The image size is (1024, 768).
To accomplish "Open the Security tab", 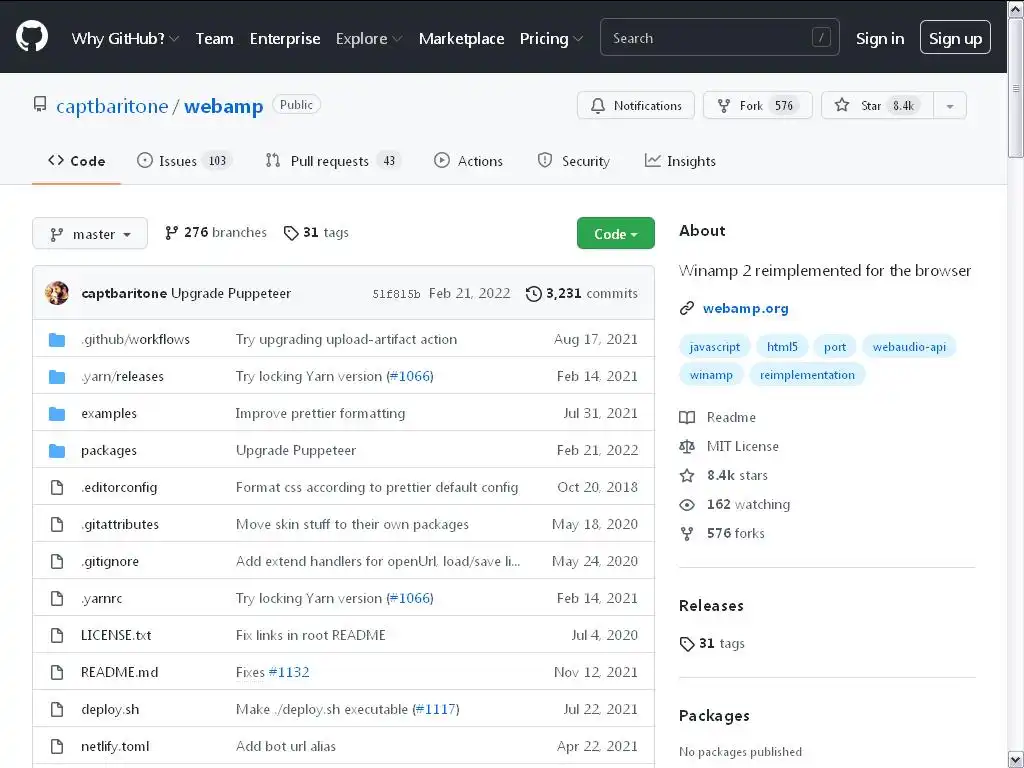I will click(x=573, y=161).
